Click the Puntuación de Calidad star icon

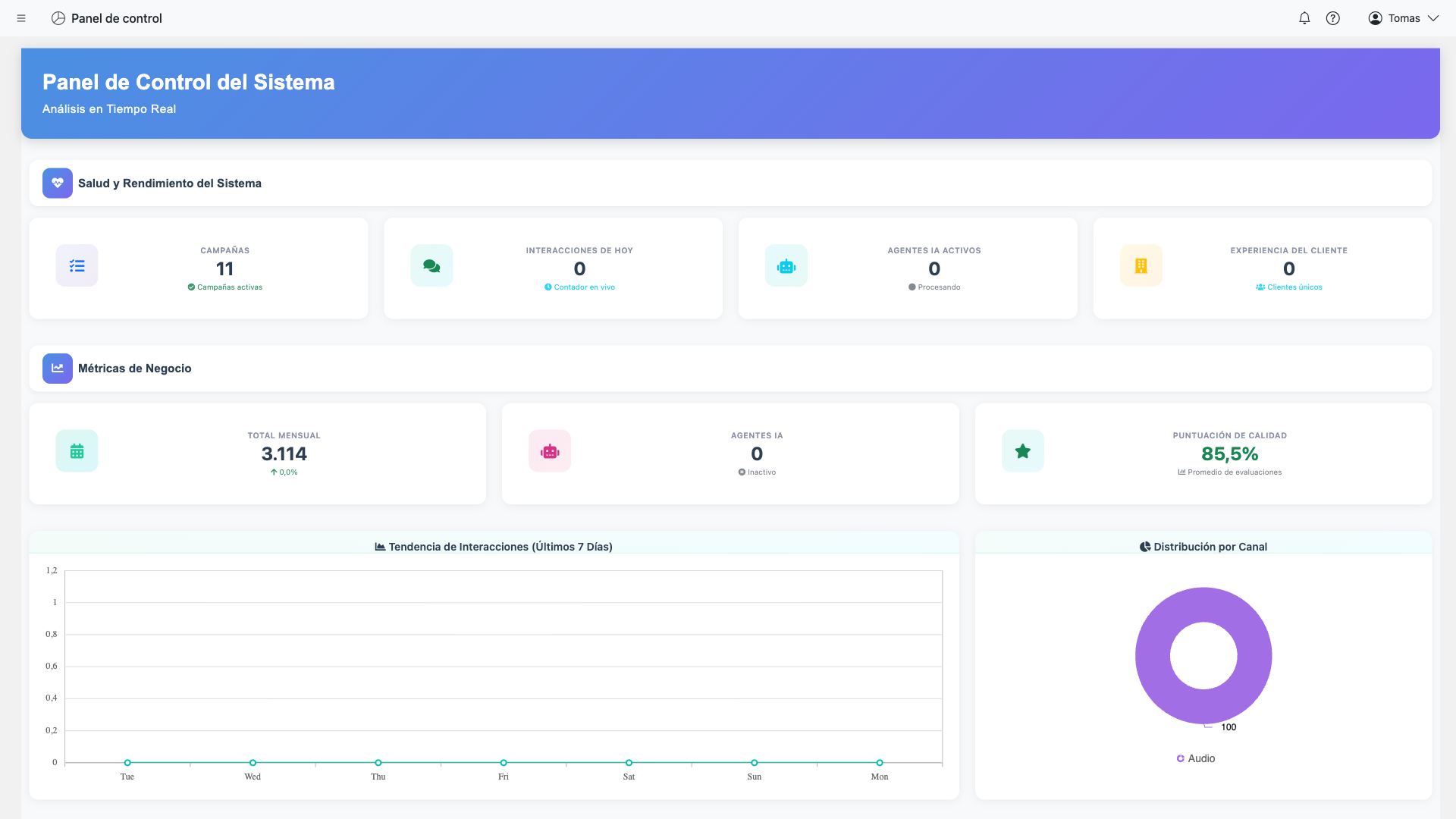click(x=1022, y=450)
